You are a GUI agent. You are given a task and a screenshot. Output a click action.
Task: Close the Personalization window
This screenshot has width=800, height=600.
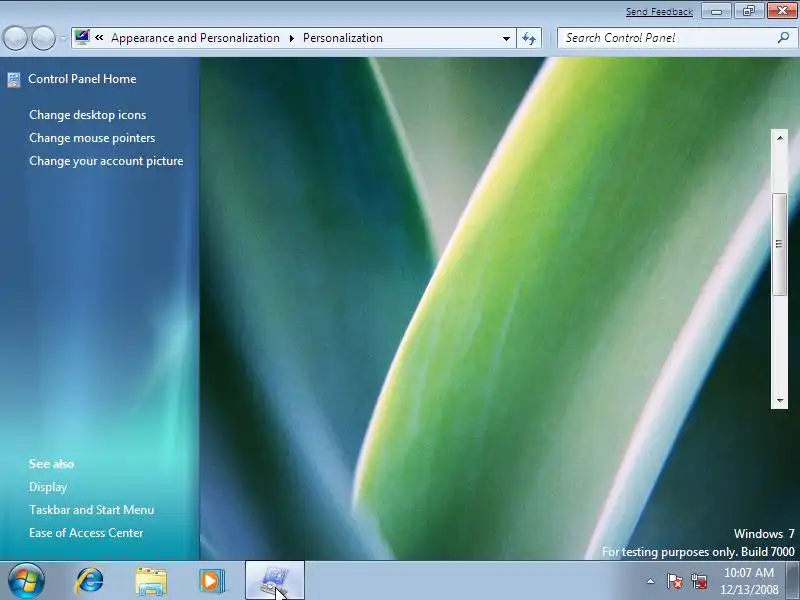(x=782, y=11)
